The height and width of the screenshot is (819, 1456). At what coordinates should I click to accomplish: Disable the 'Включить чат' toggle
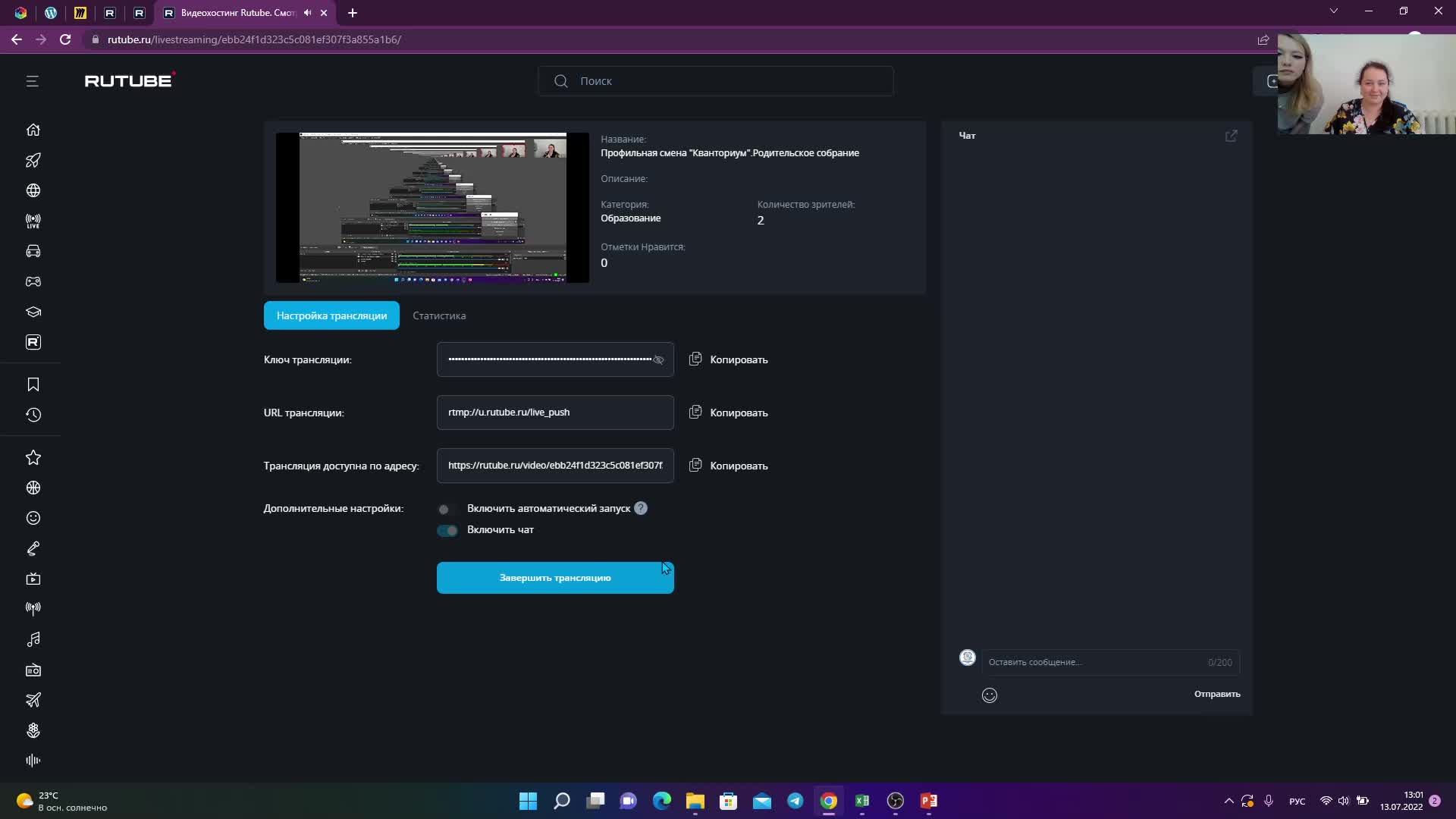447,530
